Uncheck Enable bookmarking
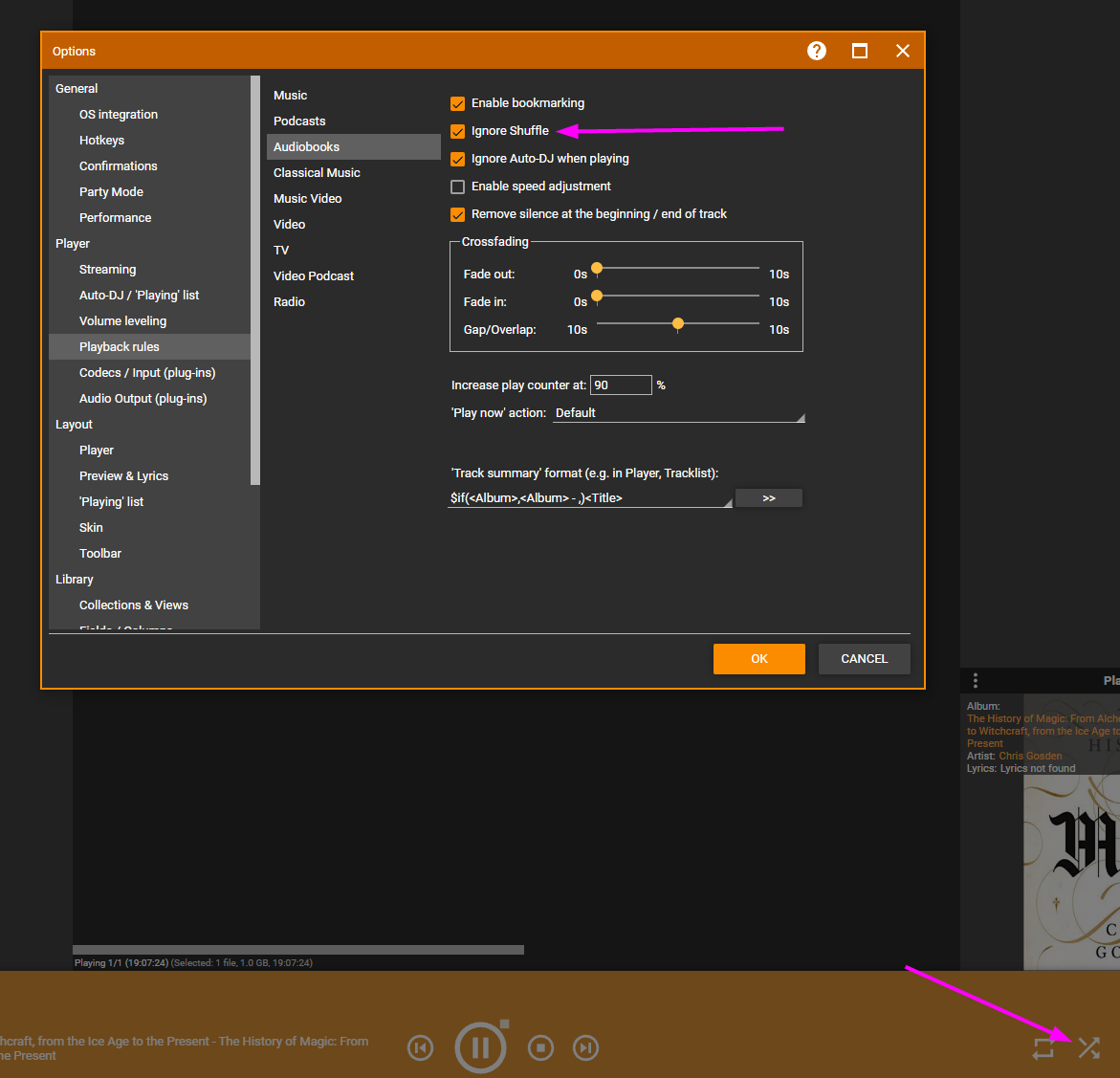 (x=458, y=103)
